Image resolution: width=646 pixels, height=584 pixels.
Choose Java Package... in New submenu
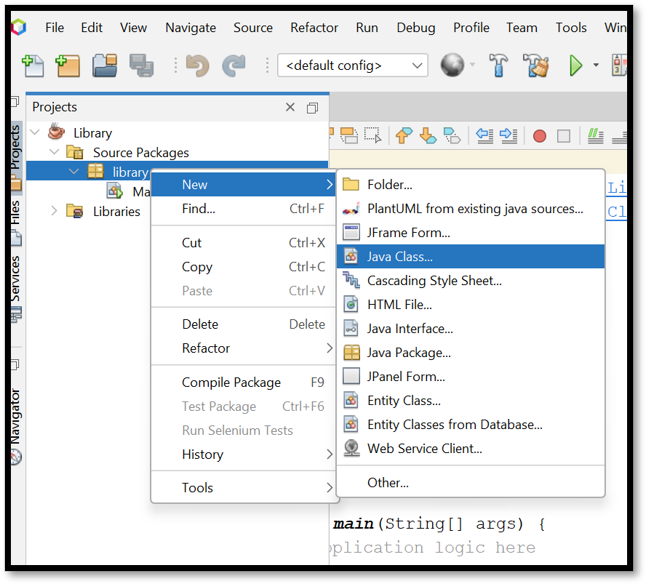coord(471,353)
